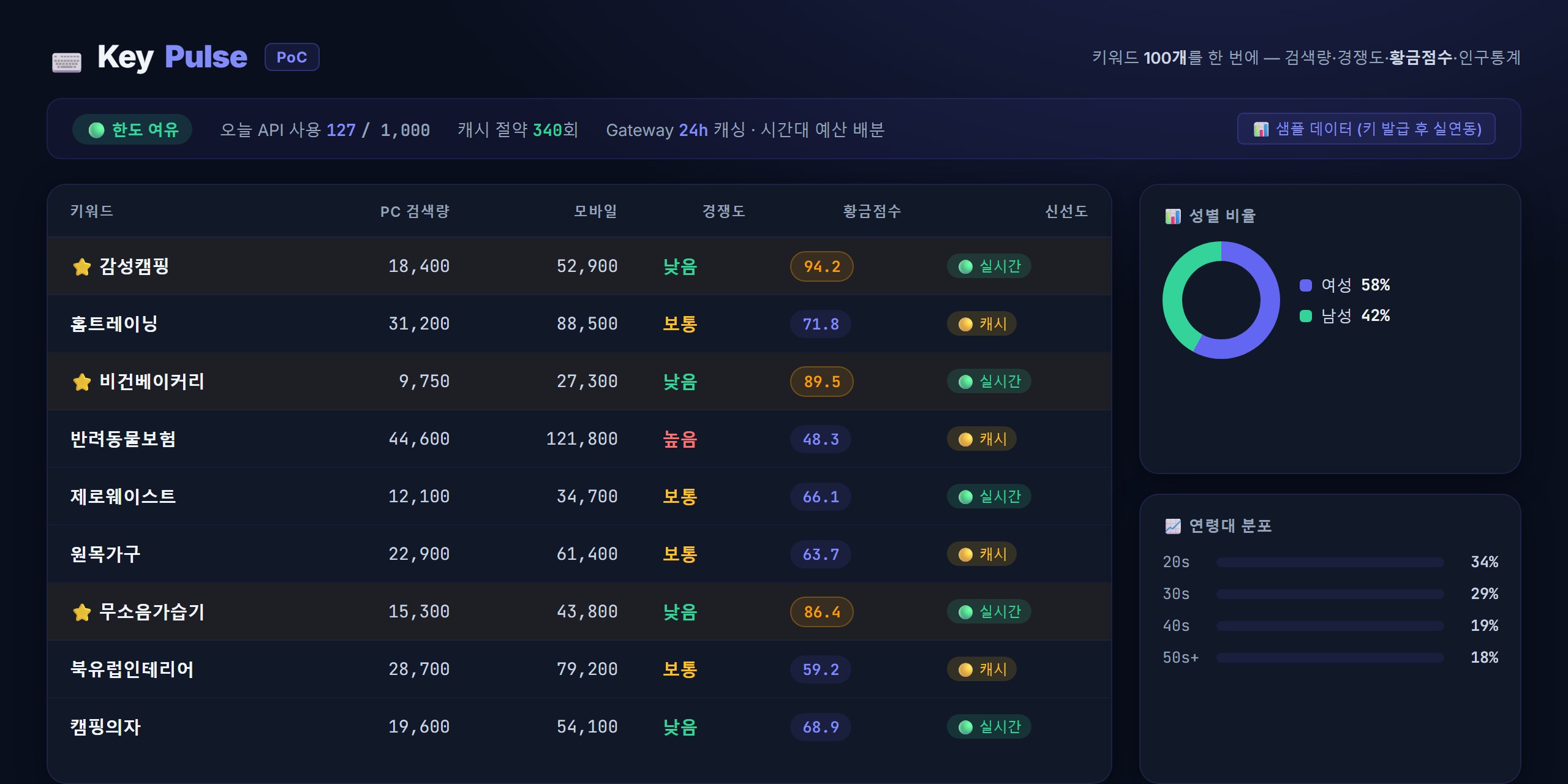The width and height of the screenshot is (1568, 784).
Task: Click the star icon next to 무소음가습기
Action: 81,612
